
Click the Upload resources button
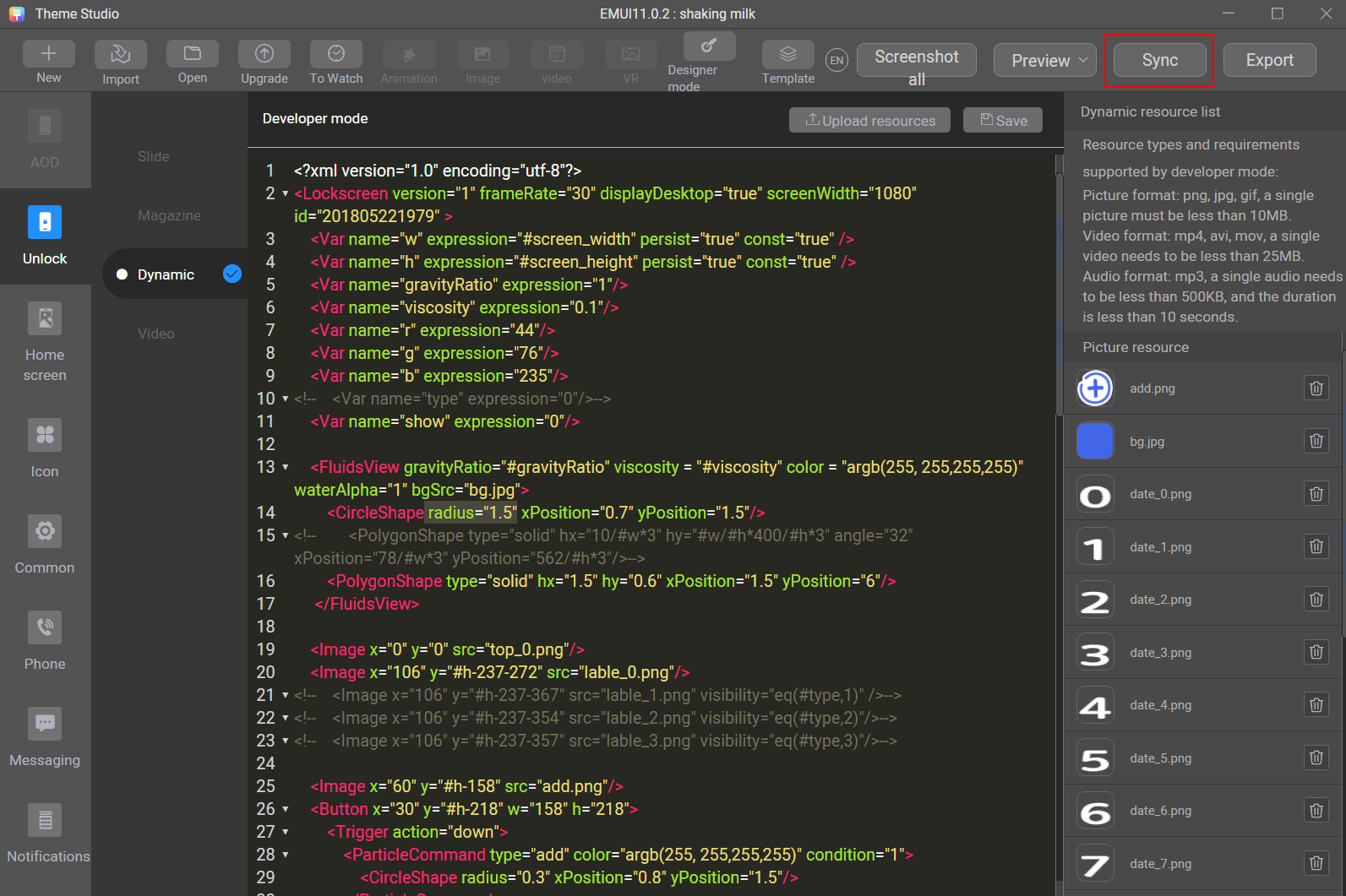coord(869,120)
